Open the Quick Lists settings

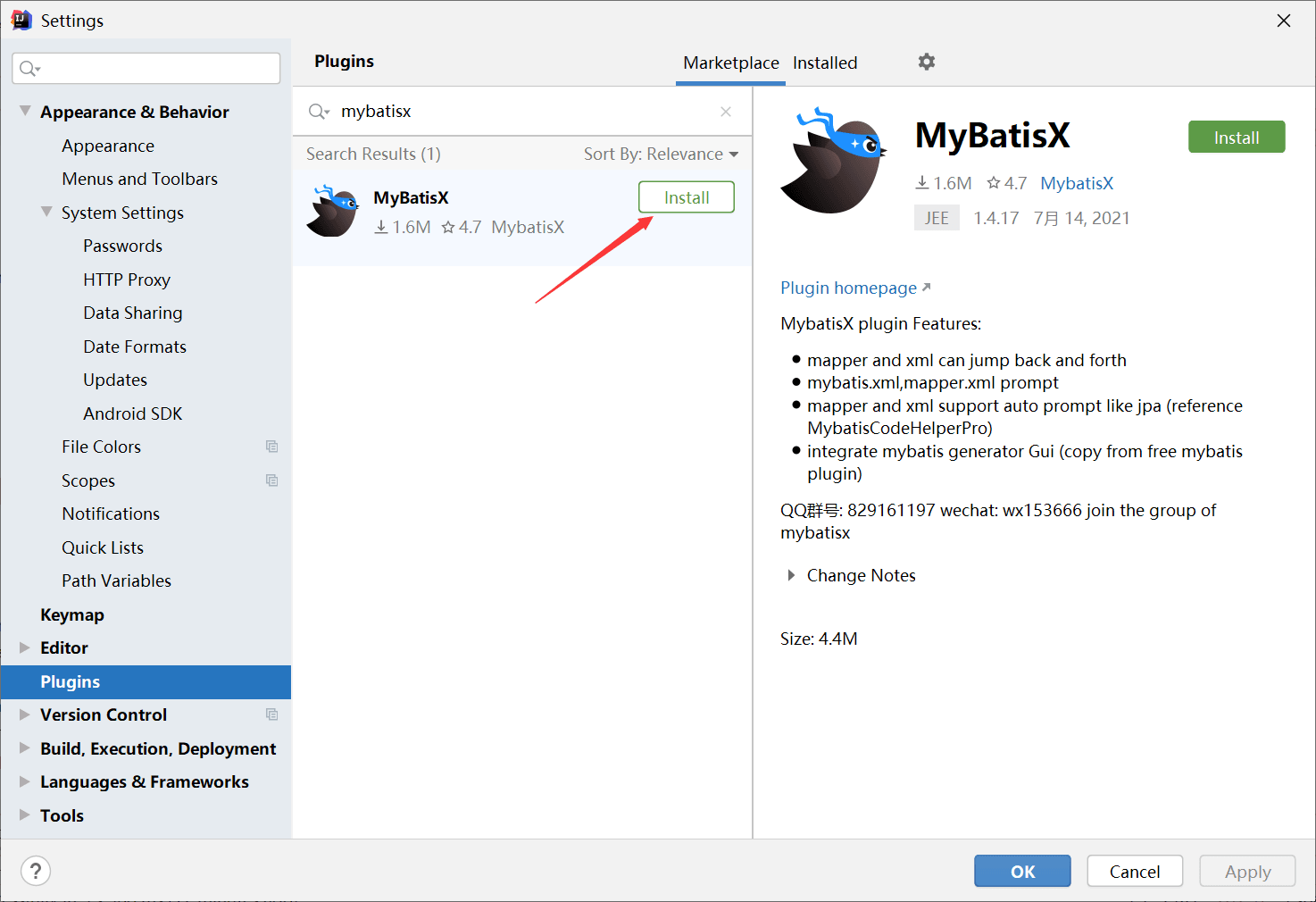point(103,547)
